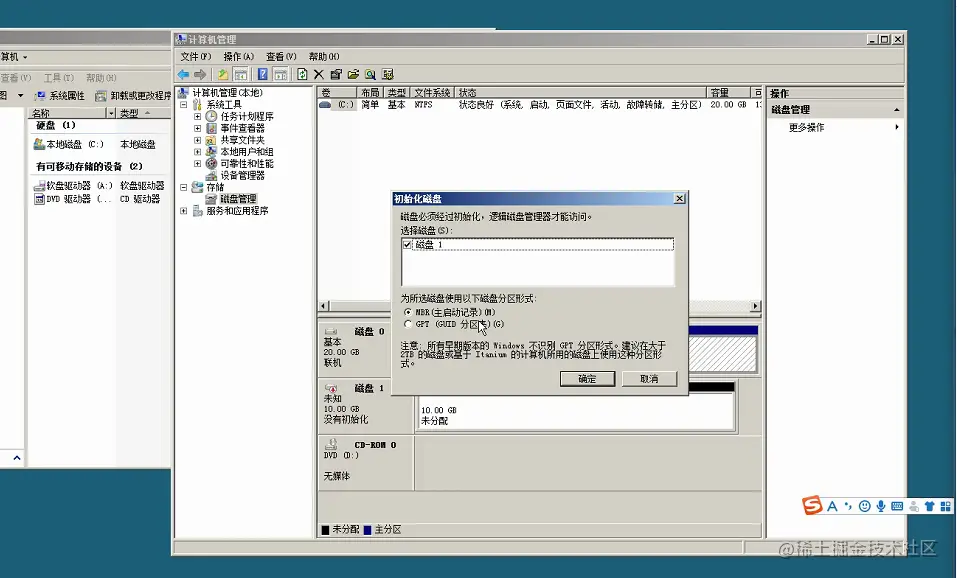Select 磁盘管理 in the console tree

(238, 199)
